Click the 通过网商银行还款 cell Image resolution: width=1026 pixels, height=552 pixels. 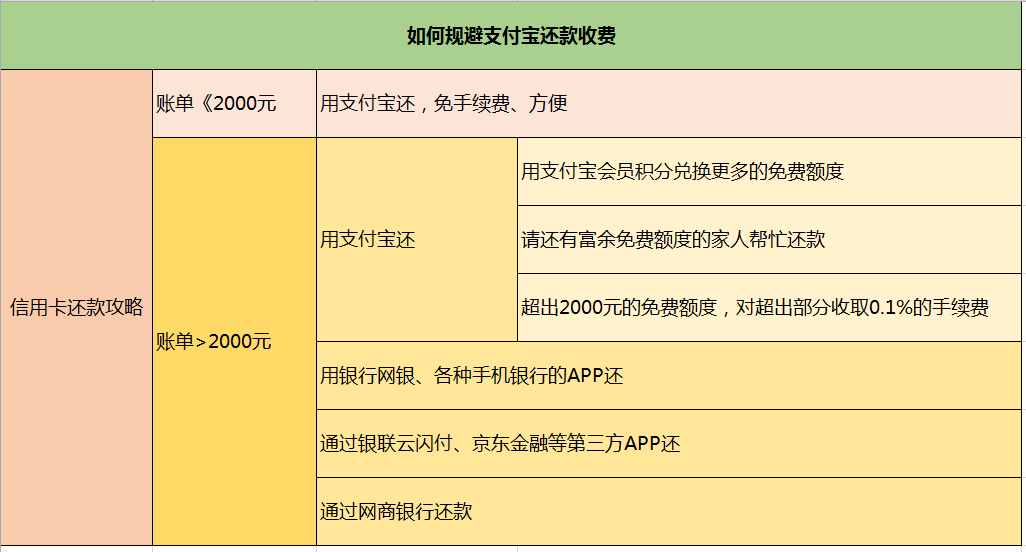point(669,511)
